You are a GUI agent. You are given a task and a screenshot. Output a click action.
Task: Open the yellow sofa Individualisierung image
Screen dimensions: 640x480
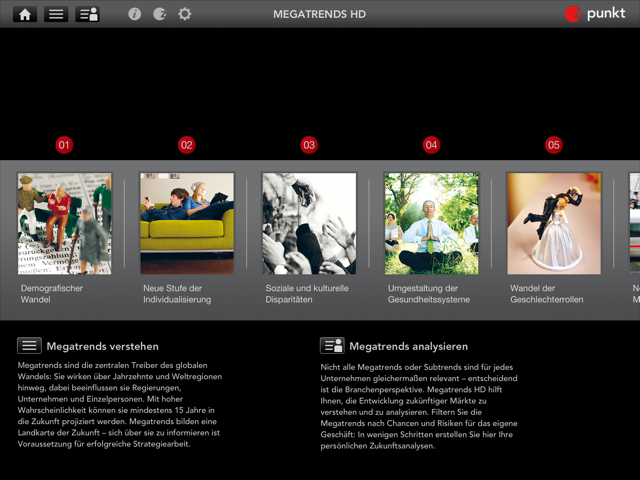point(187,223)
